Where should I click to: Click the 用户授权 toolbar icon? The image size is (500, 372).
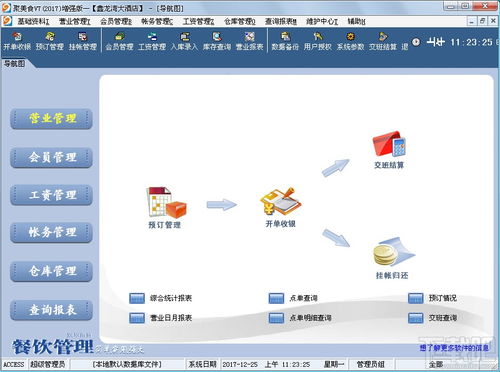318,41
